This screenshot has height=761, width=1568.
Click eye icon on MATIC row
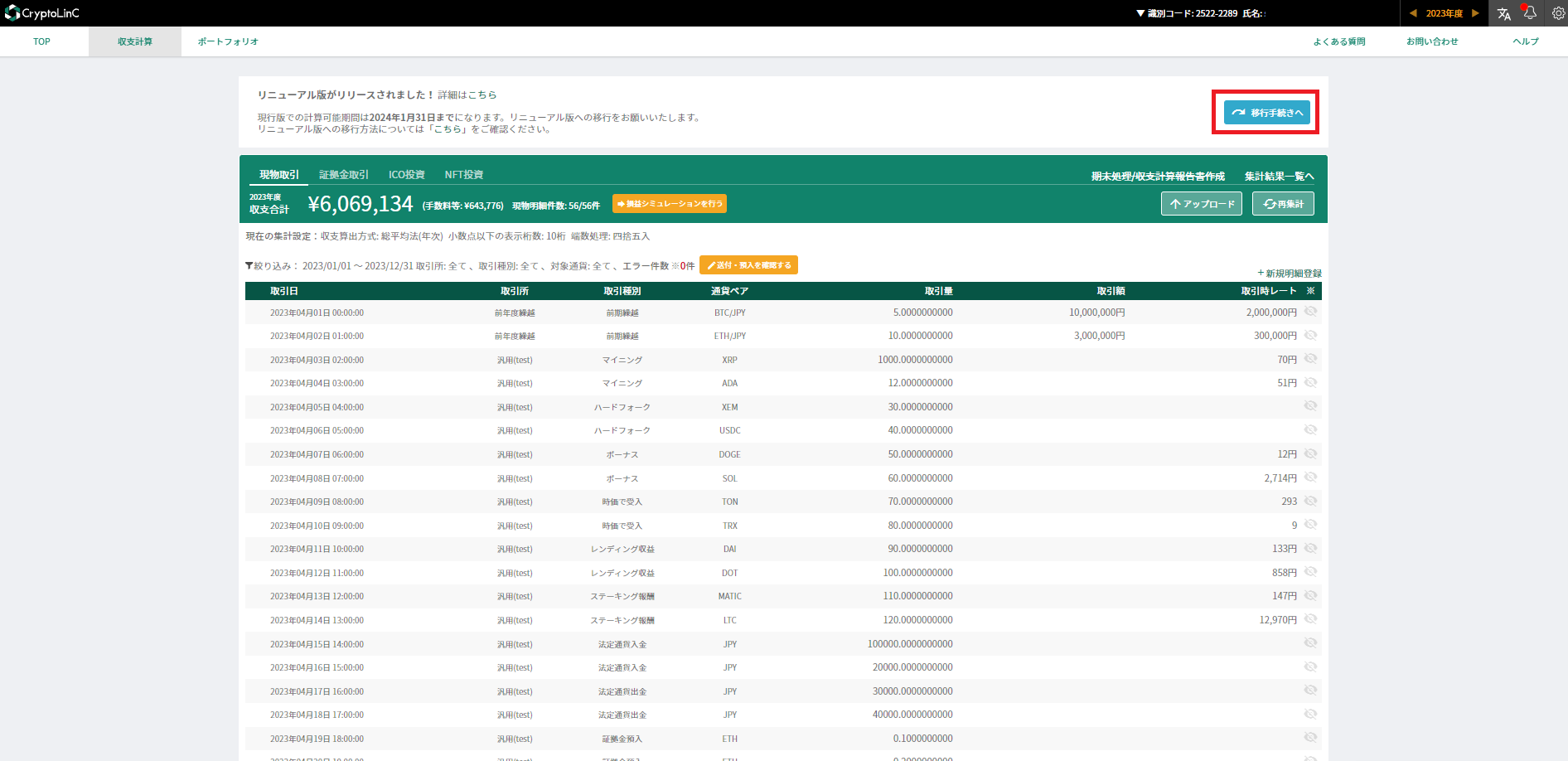1310,595
